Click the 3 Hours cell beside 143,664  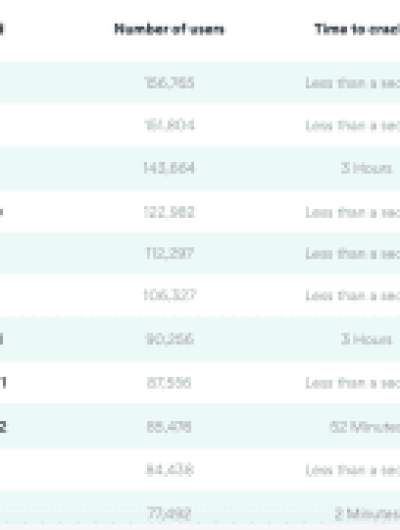pos(367,168)
